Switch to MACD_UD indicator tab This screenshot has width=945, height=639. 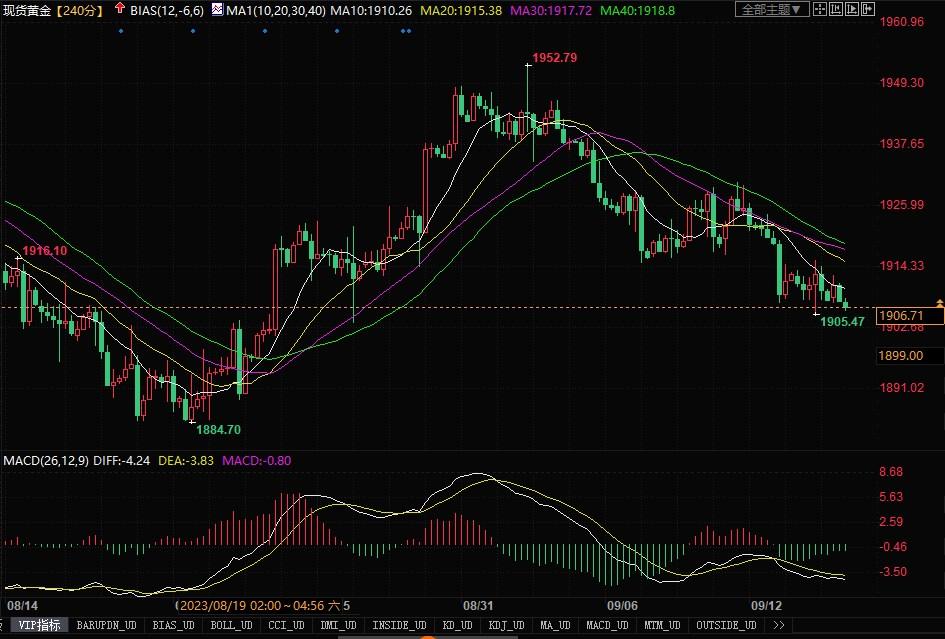[x=607, y=625]
